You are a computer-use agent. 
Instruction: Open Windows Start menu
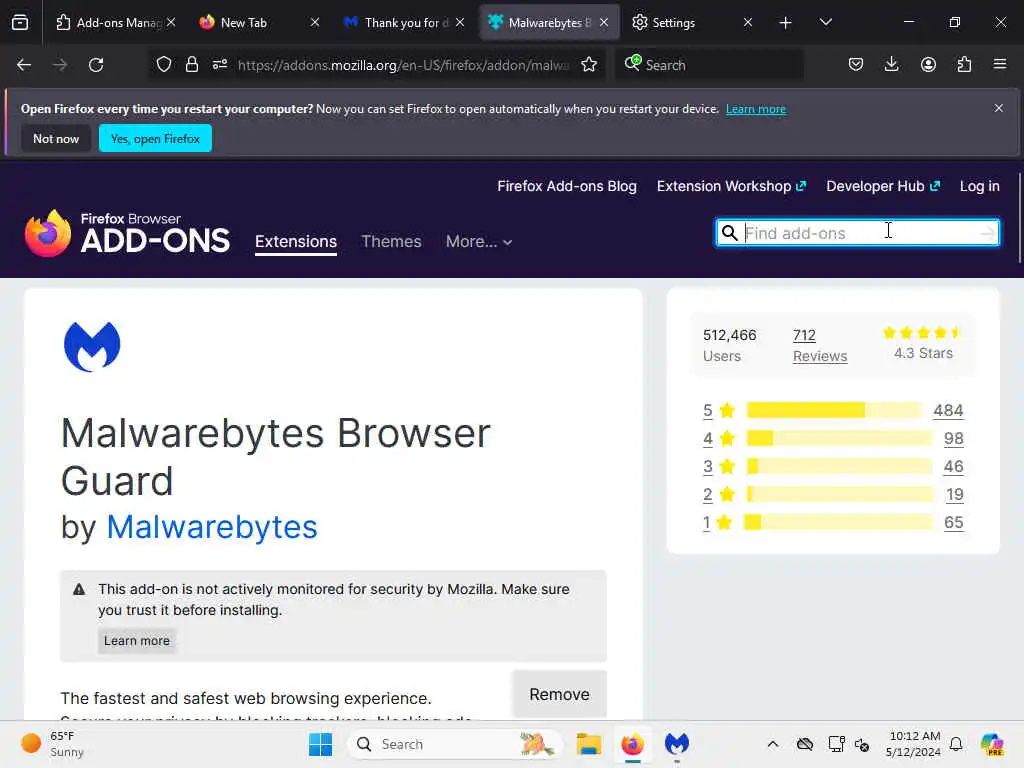click(x=320, y=744)
